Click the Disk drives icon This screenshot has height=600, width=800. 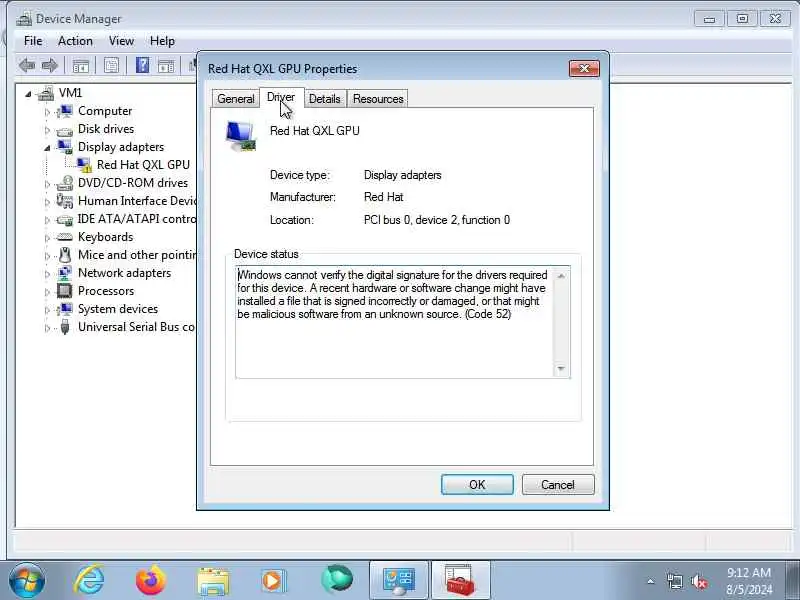point(65,130)
